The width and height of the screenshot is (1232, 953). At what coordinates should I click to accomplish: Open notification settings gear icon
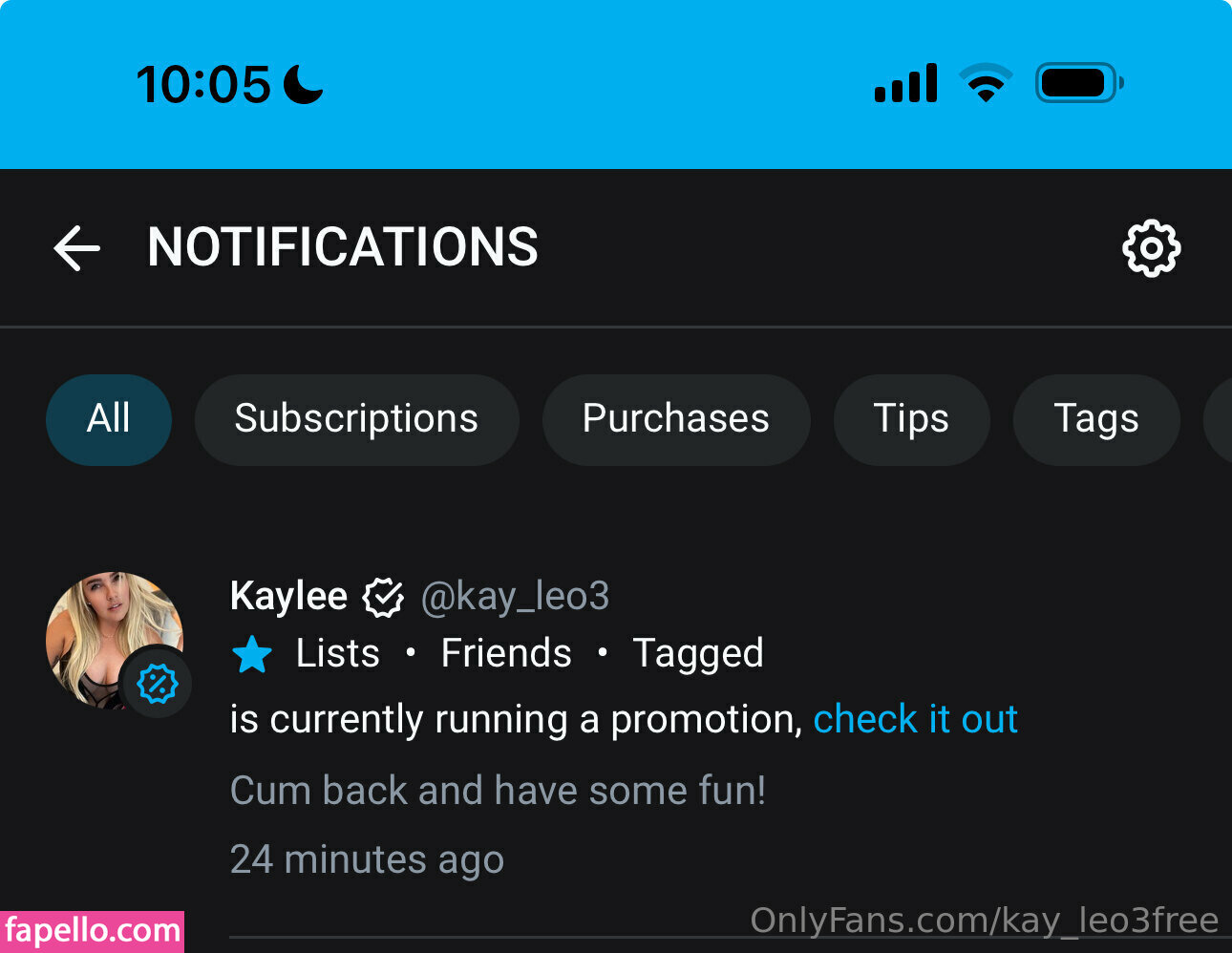tap(1151, 248)
